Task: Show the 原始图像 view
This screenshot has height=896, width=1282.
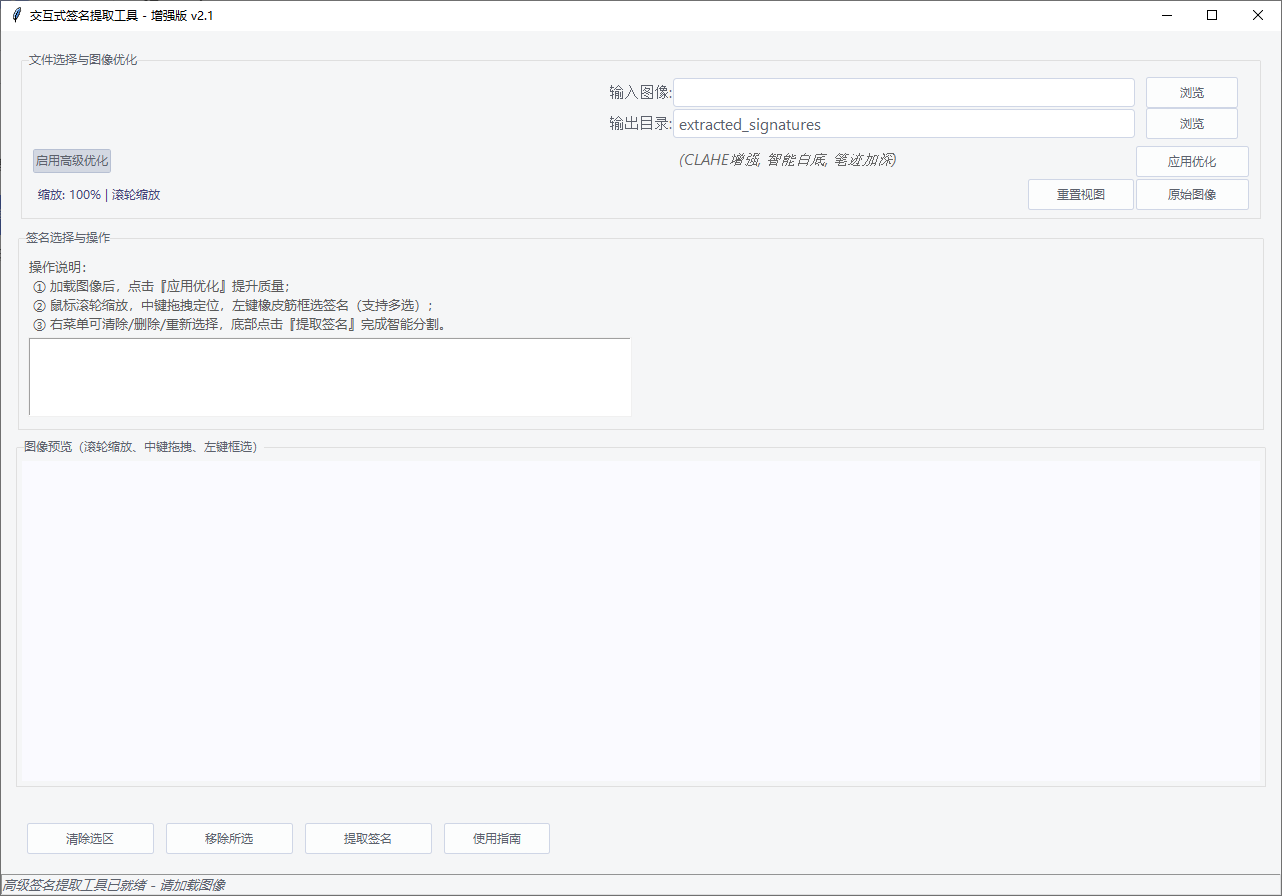Action: [1192, 195]
